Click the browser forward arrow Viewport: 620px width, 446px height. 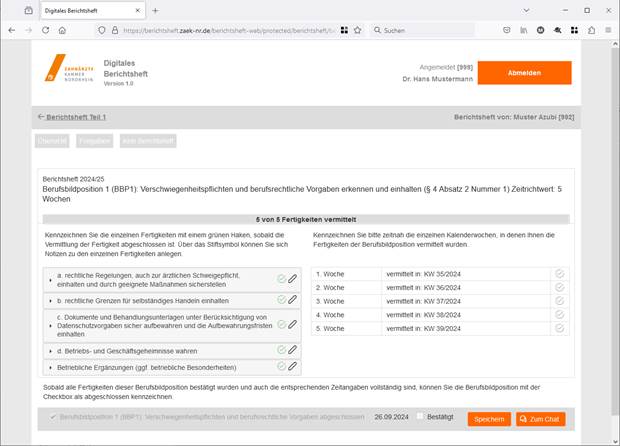pos(28,30)
